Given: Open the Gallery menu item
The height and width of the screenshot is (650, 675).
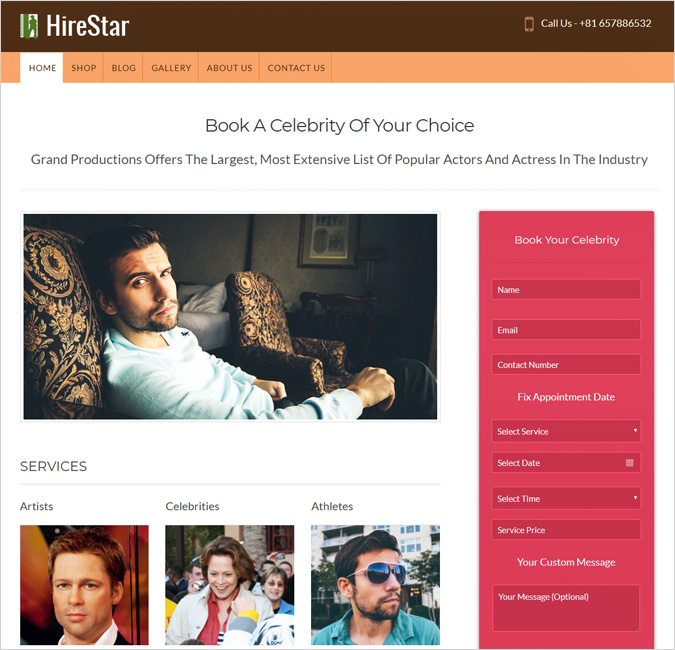Looking at the screenshot, I should point(171,68).
